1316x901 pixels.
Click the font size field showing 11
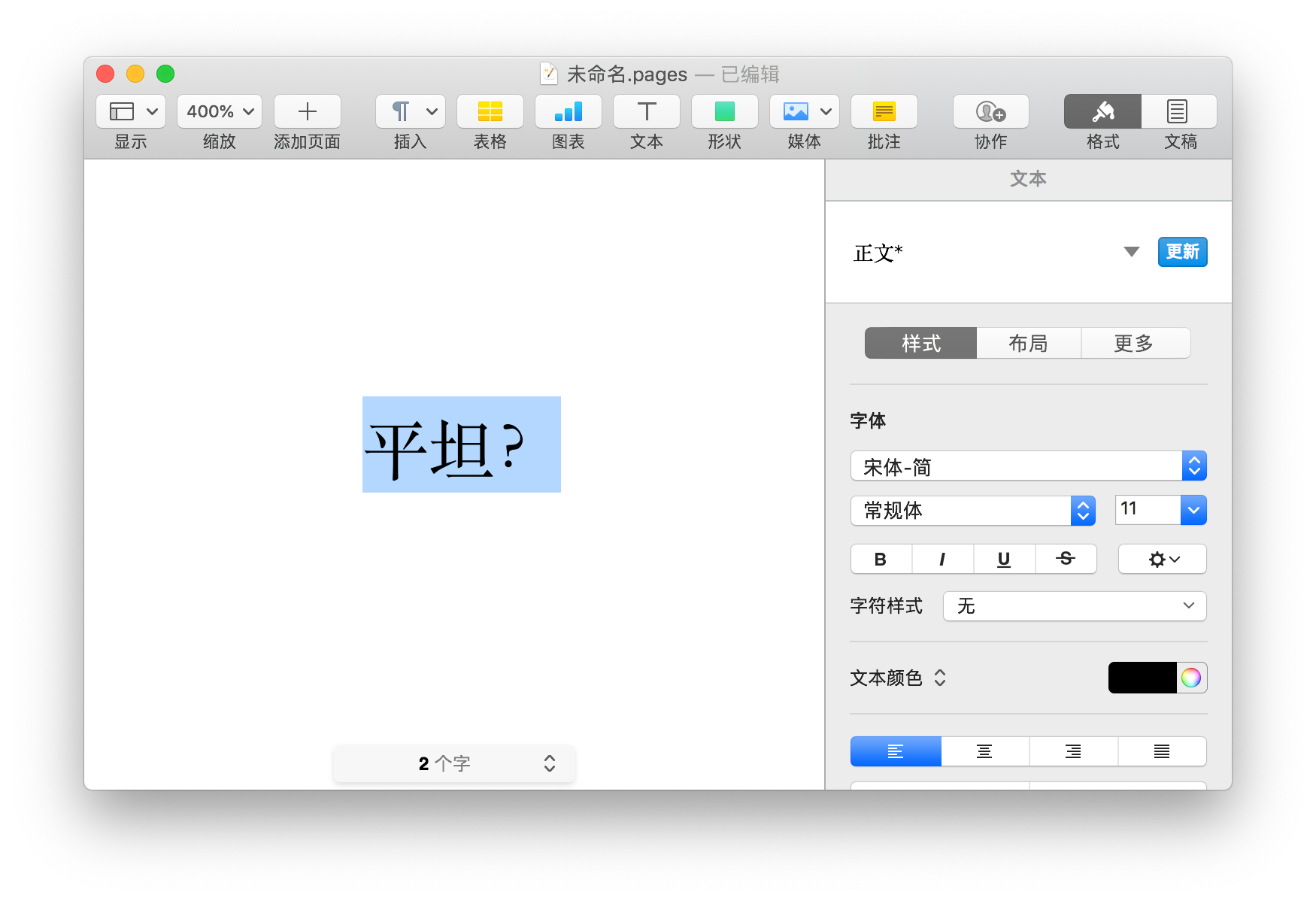pos(1148,510)
